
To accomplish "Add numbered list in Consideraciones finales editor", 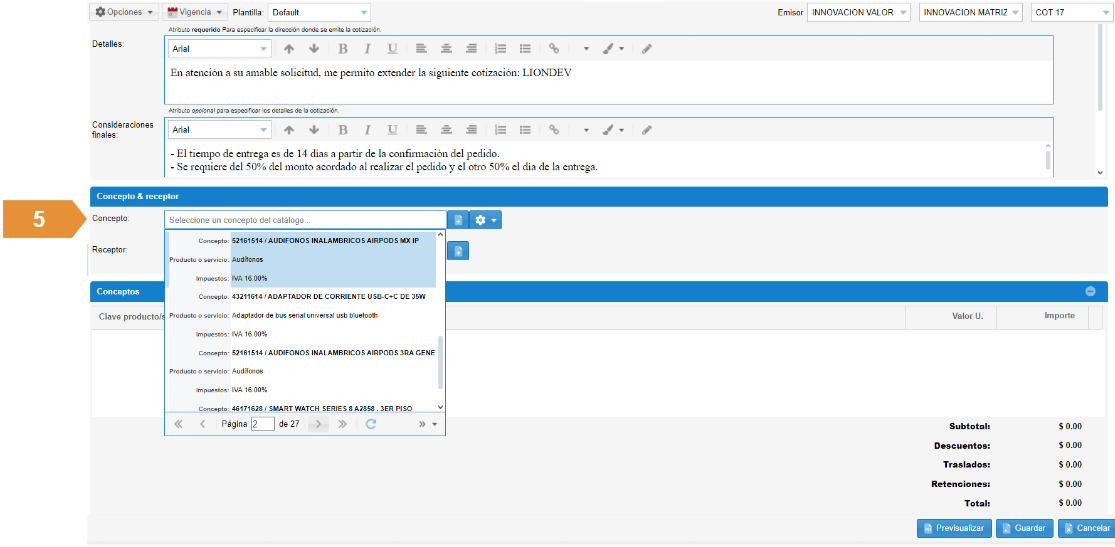I will pos(501,130).
